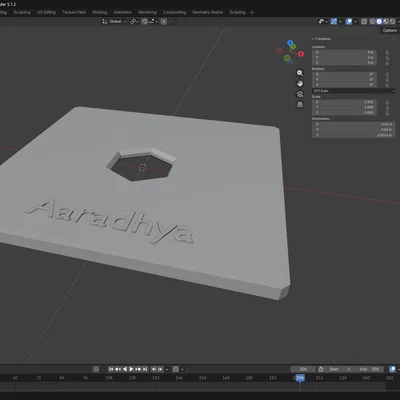Screen dimensions: 400x400
Task: Jump to last frame in timeline
Action: point(145,369)
